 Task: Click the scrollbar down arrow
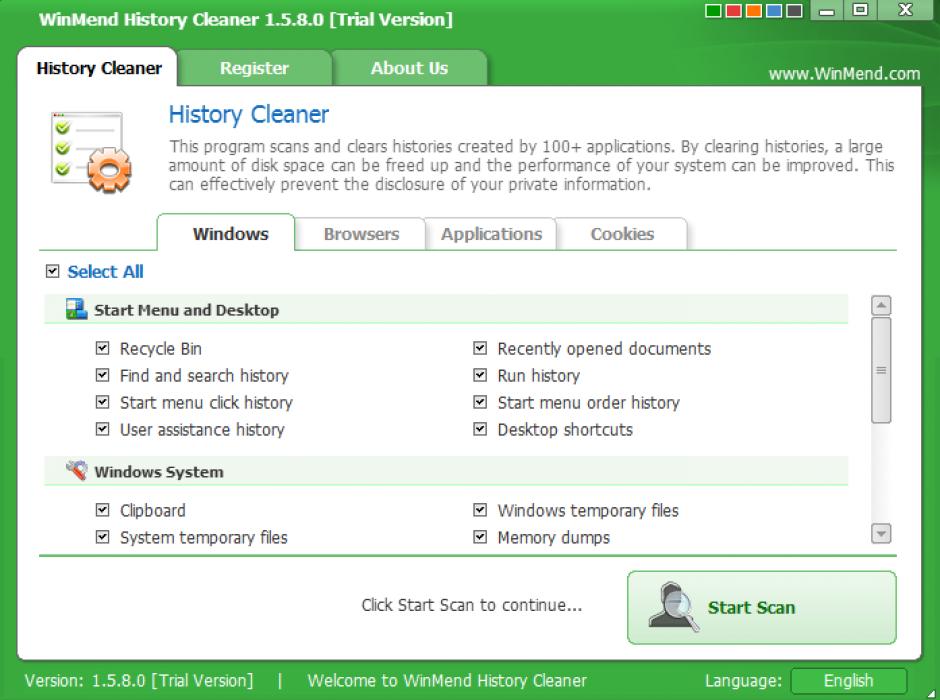coord(881,533)
